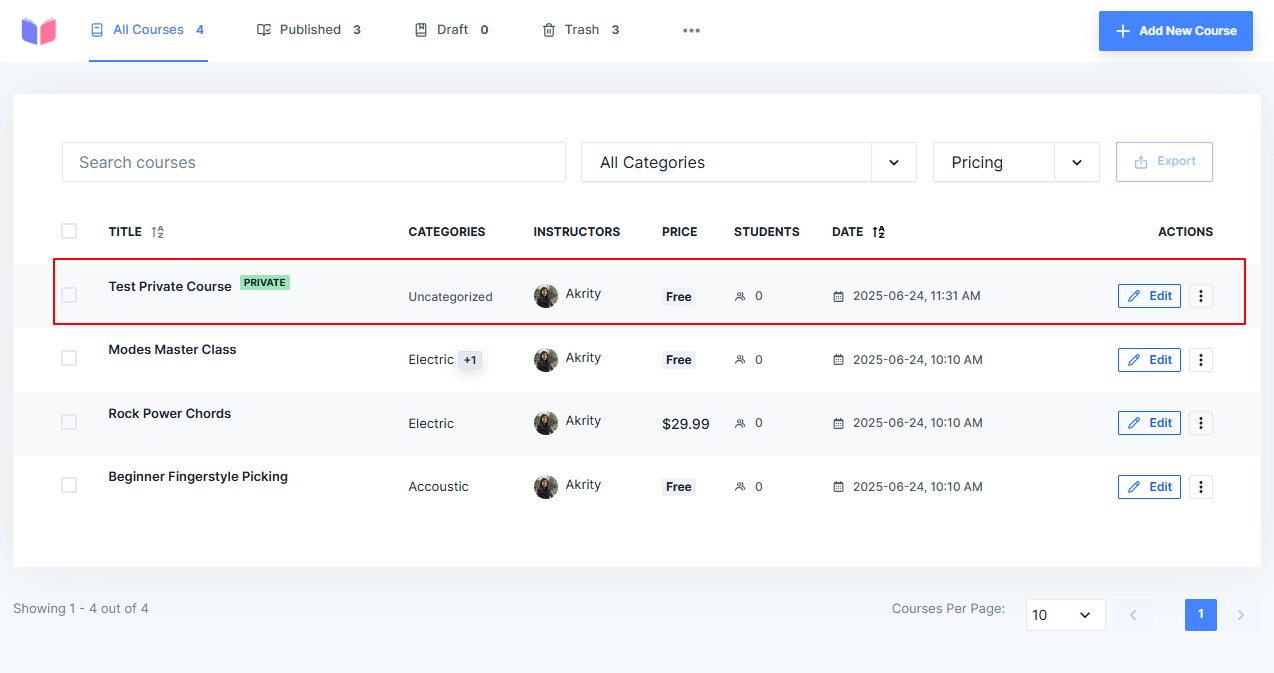Click the 2025-06-24, 11:31 AM date
Image resolution: width=1274 pixels, height=673 pixels.
917,297
